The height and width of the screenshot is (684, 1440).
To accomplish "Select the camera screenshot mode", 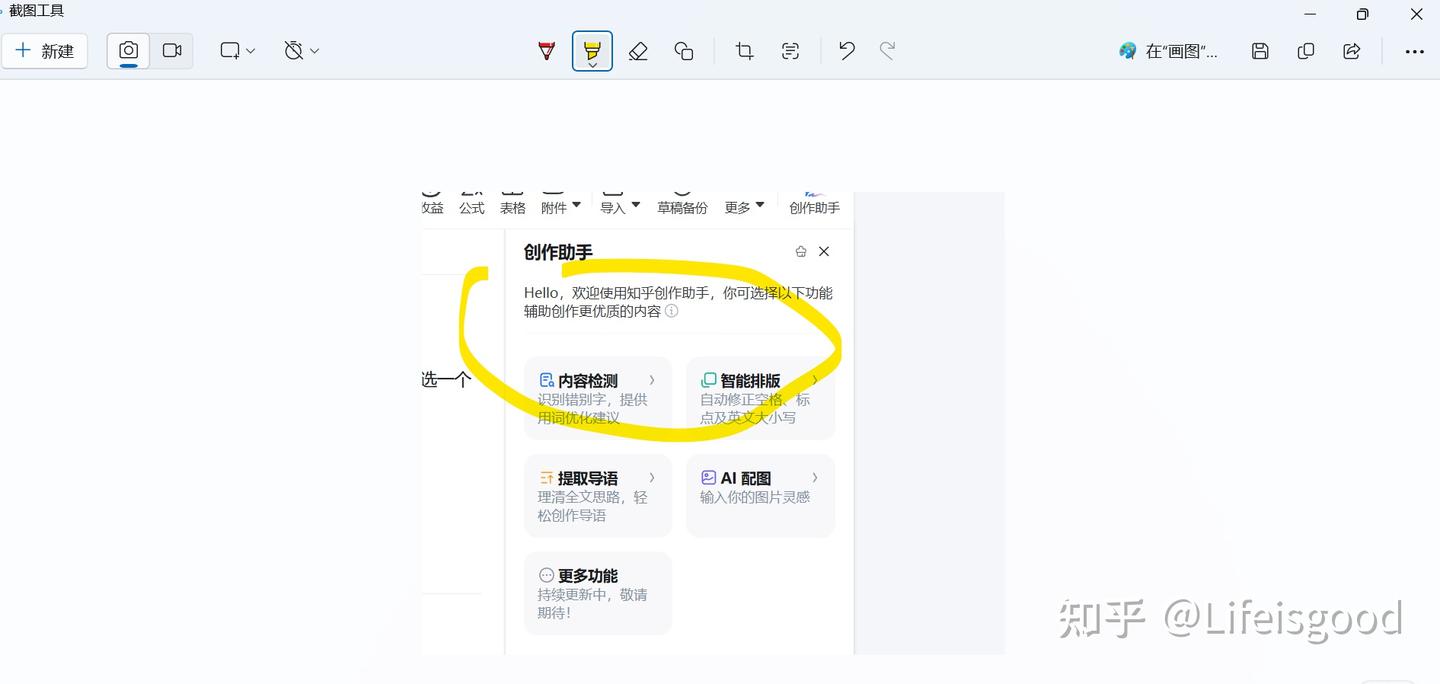I will click(128, 51).
